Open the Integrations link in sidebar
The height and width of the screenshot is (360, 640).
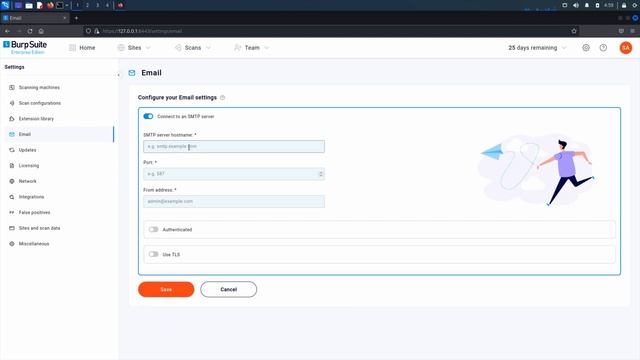[31, 197]
